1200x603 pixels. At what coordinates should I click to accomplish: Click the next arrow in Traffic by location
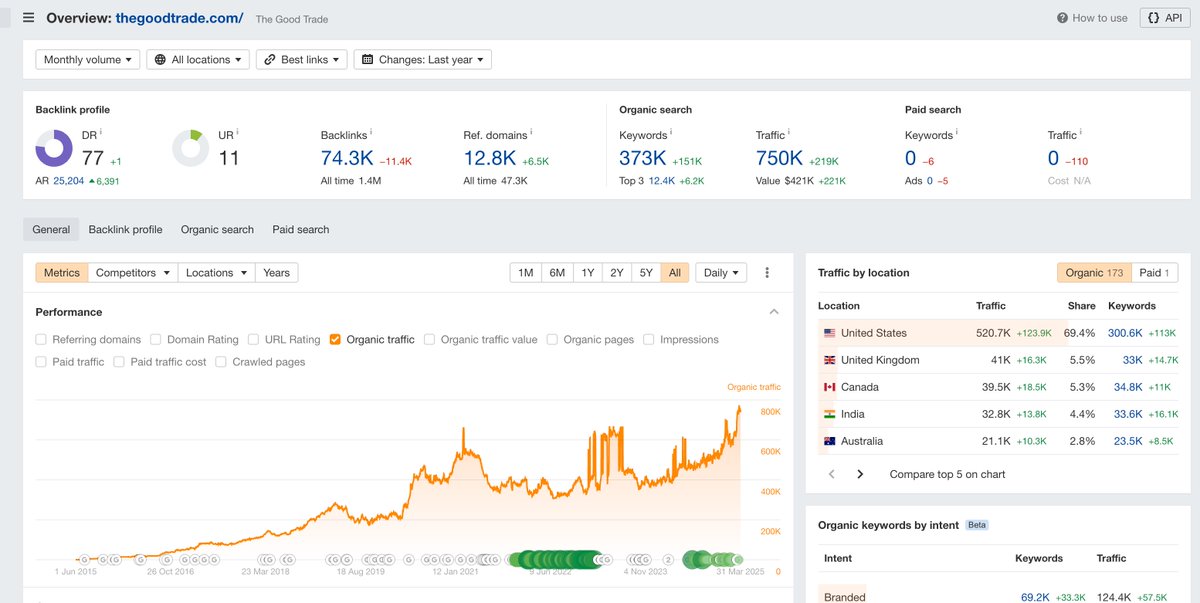click(860, 474)
